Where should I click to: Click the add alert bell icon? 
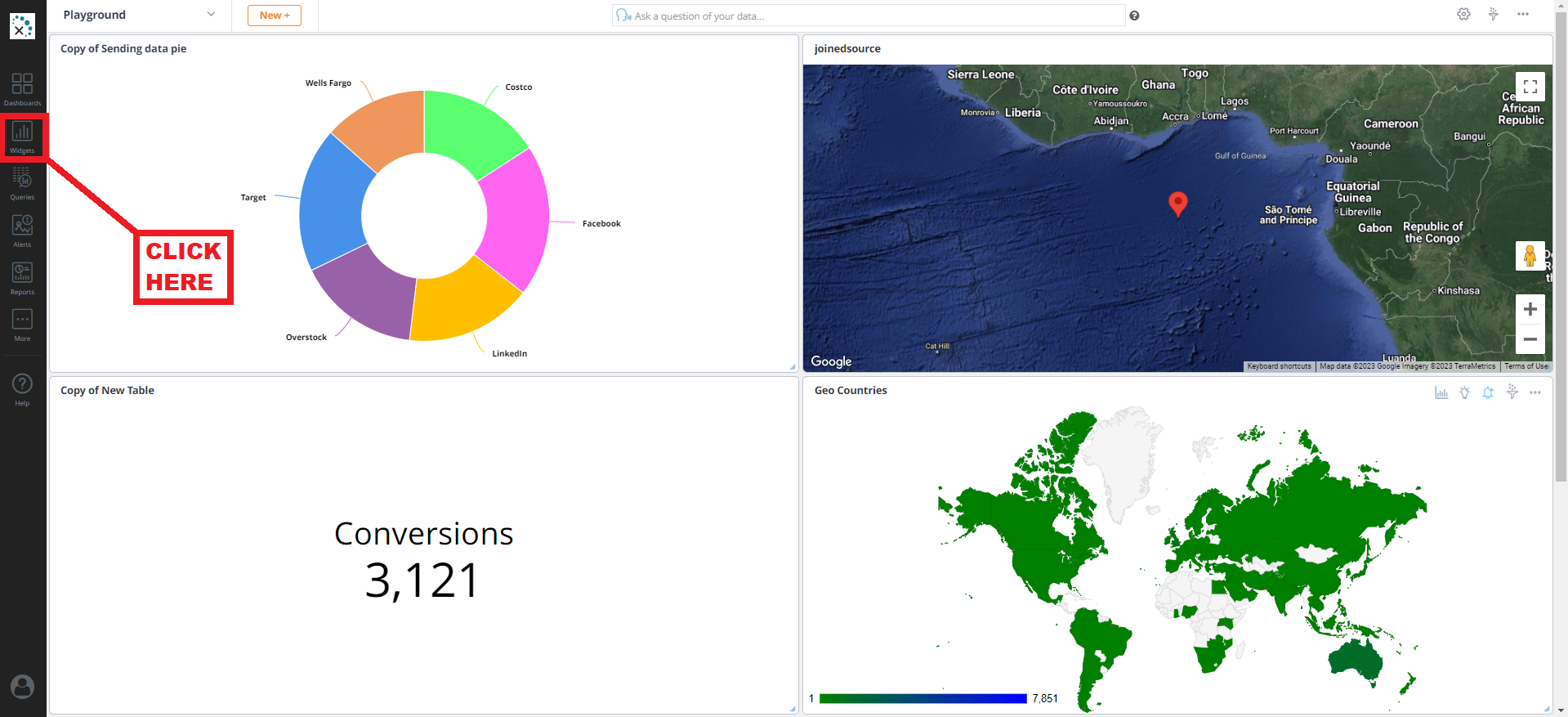coord(1488,393)
